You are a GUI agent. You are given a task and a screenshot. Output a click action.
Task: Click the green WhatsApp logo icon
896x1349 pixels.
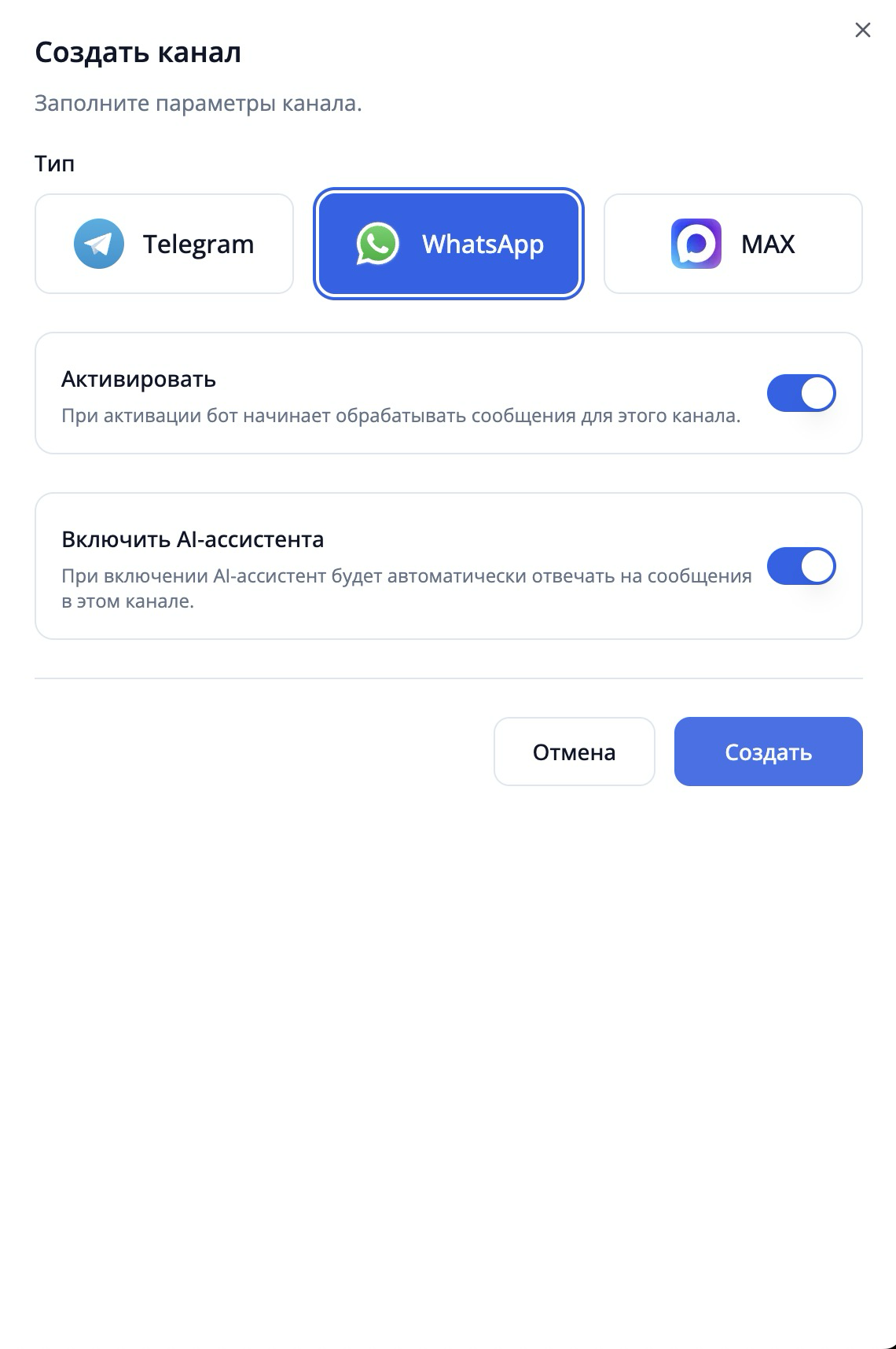pyautogui.click(x=378, y=244)
